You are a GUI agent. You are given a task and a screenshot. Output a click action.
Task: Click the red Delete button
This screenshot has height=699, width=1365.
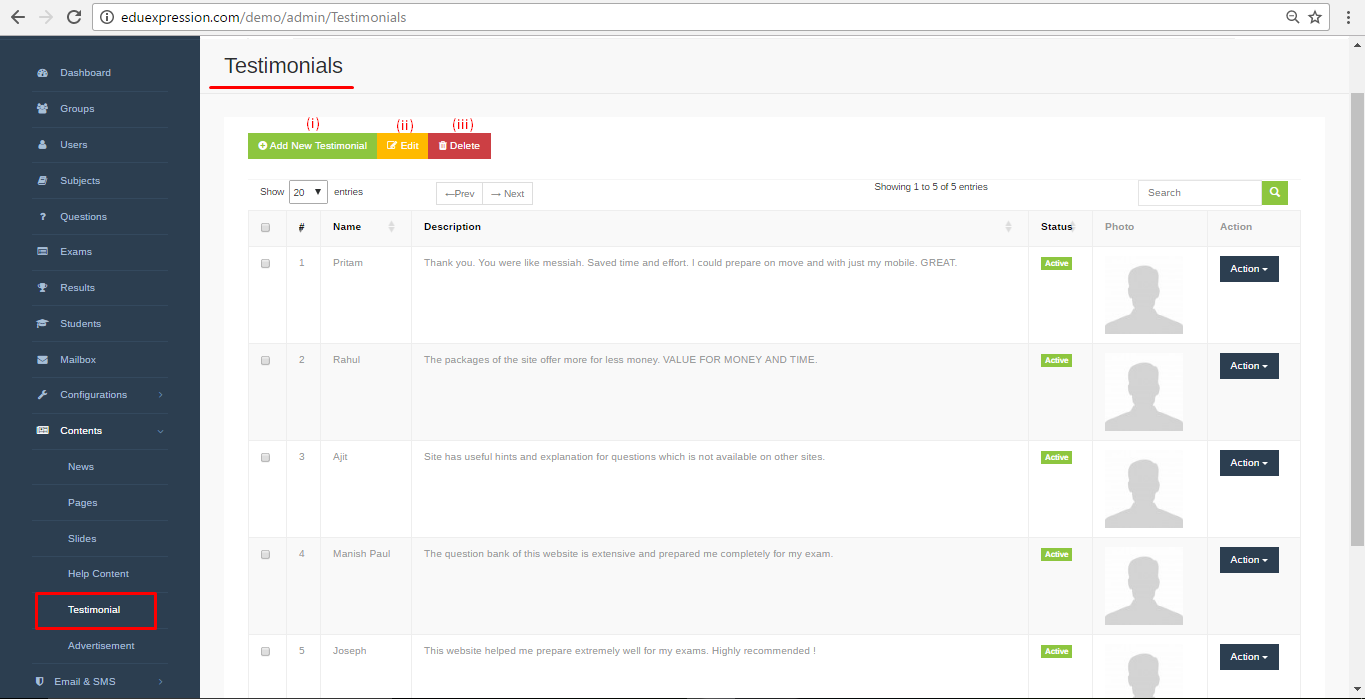pyautogui.click(x=459, y=146)
